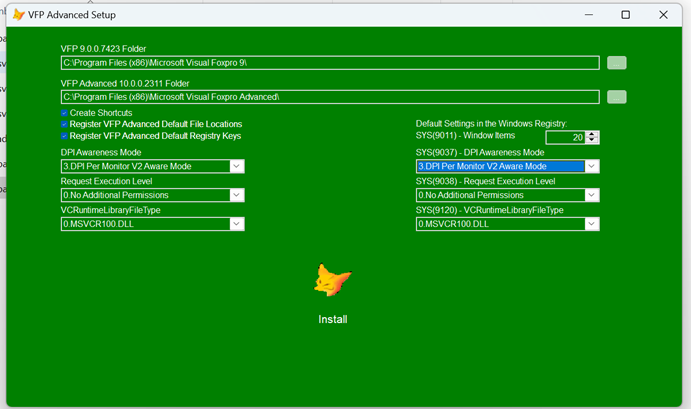Image resolution: width=691 pixels, height=409 pixels.
Task: Open the left DPI Awareness Mode dropdown
Action: 237,166
